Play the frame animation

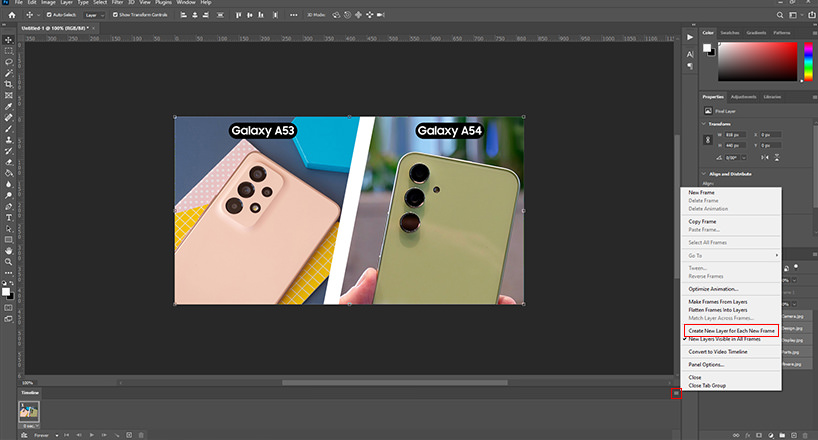[x=92, y=435]
